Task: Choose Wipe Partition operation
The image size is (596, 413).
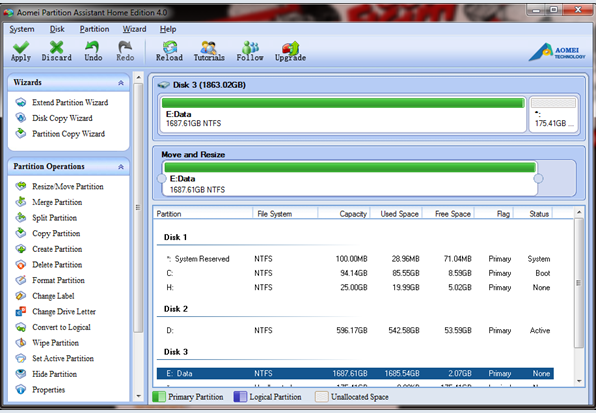Action: pyautogui.click(x=55, y=343)
